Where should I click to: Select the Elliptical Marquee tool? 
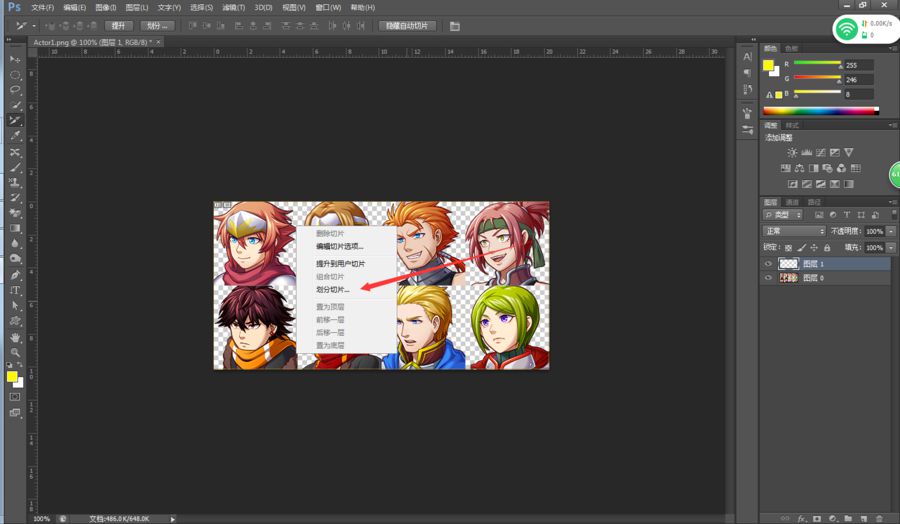pyautogui.click(x=15, y=75)
